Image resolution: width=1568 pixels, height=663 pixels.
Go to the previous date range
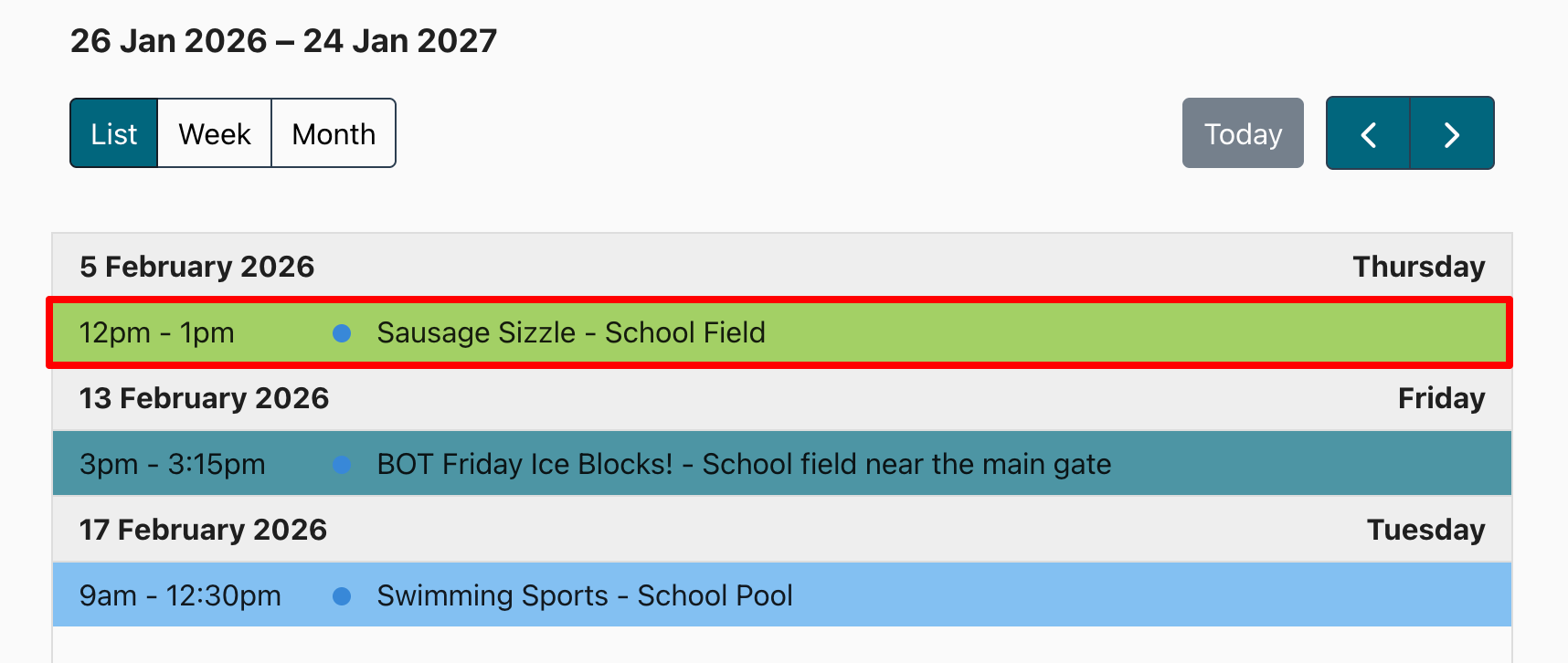1368,134
